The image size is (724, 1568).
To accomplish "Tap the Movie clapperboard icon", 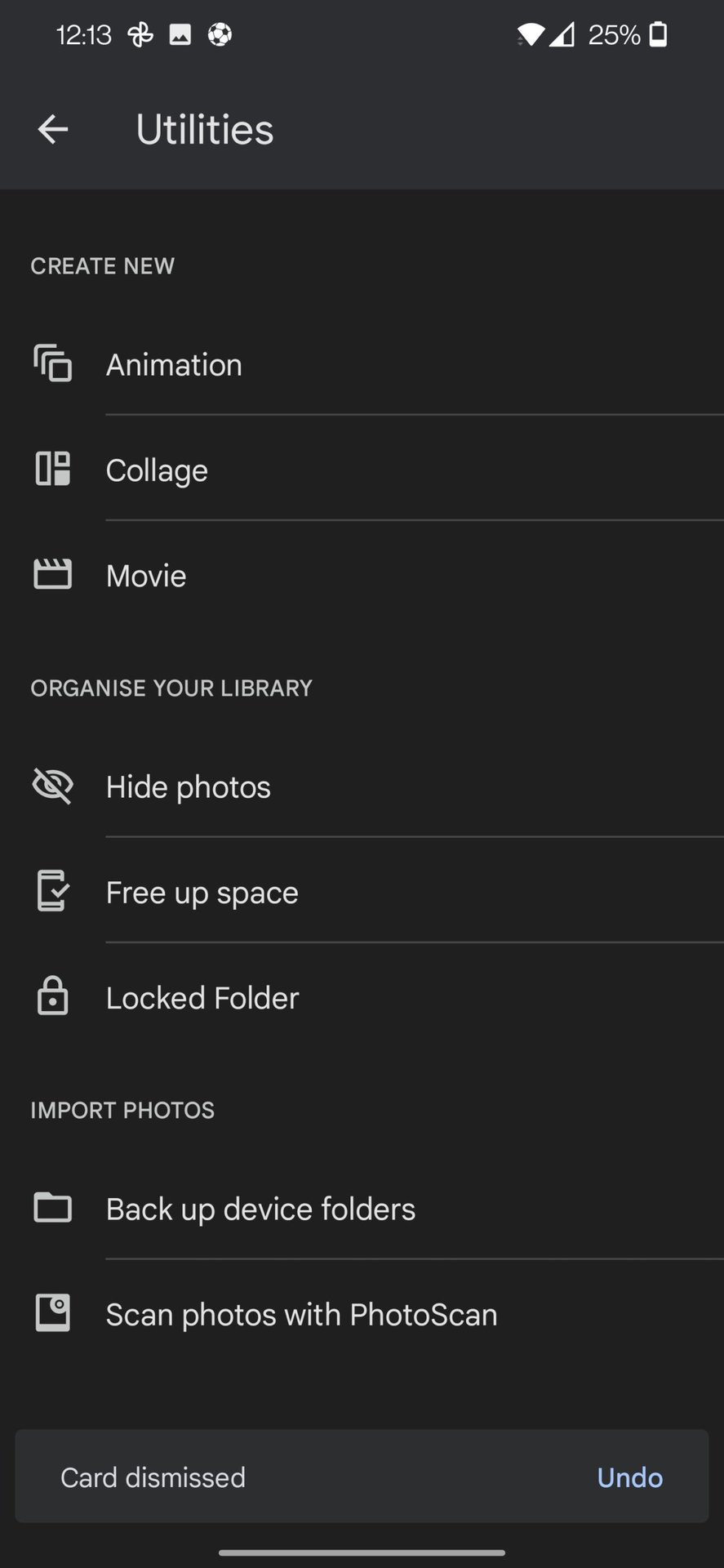I will coord(52,575).
